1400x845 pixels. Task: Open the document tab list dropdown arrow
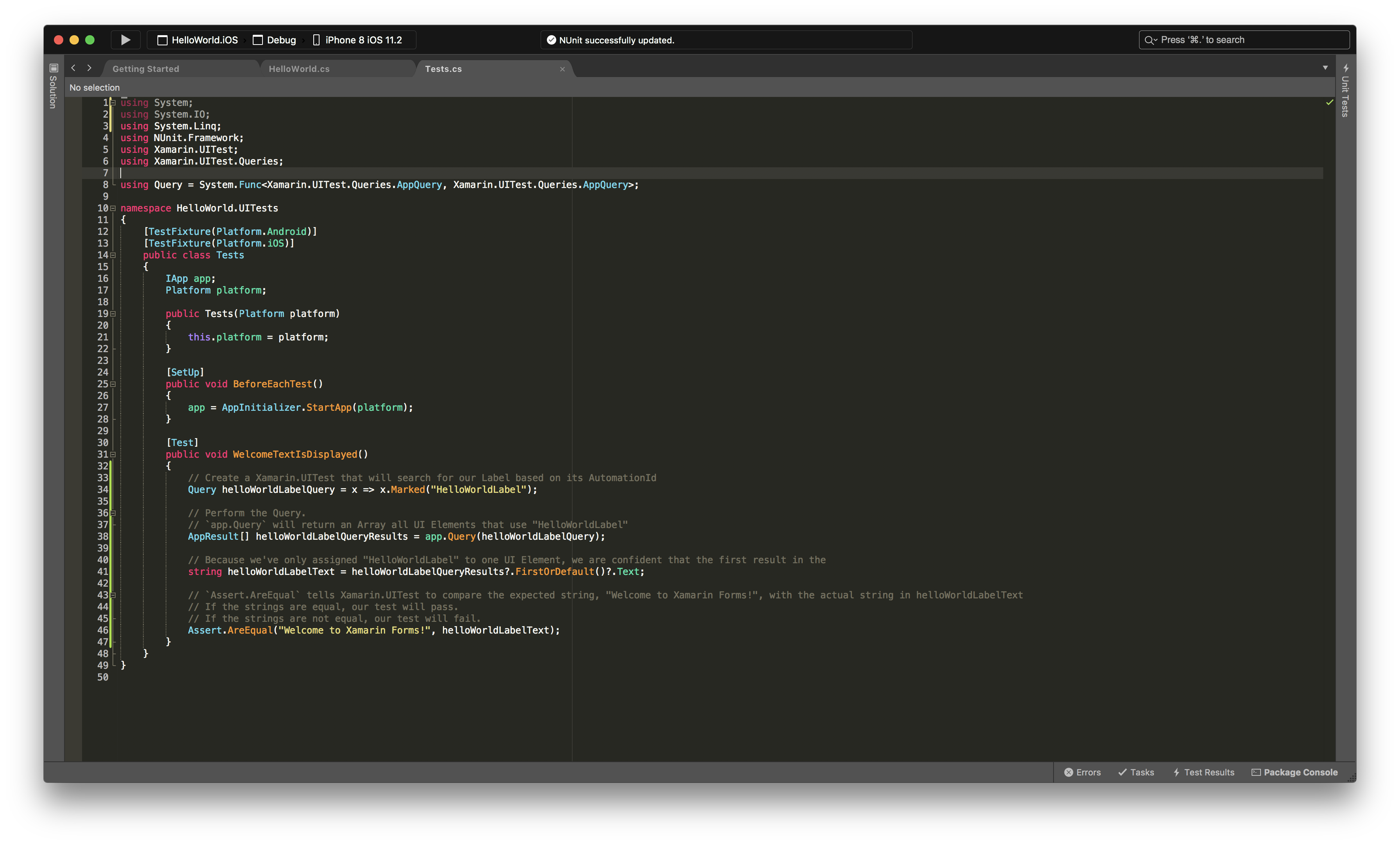[1325, 68]
